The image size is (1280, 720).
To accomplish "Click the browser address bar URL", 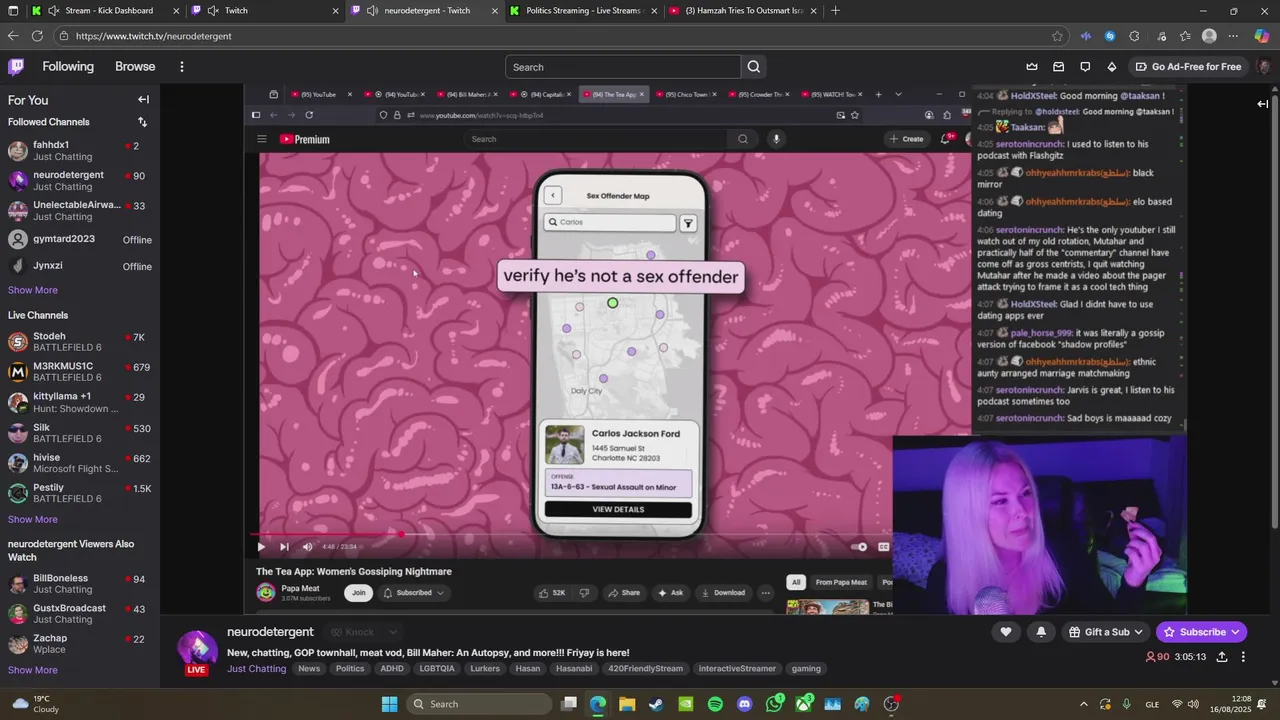I will click(153, 36).
